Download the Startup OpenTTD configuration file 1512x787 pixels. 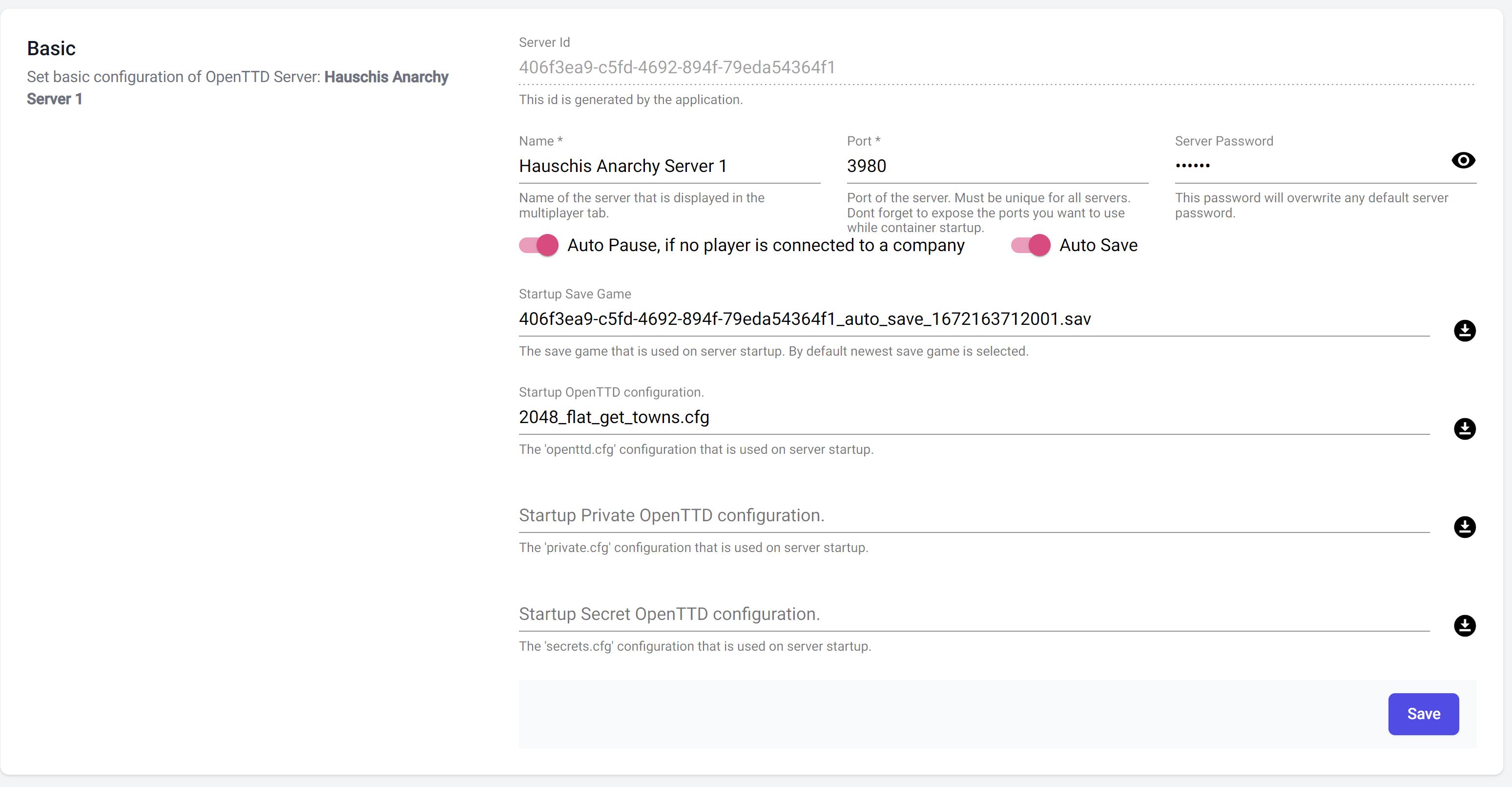coord(1465,429)
